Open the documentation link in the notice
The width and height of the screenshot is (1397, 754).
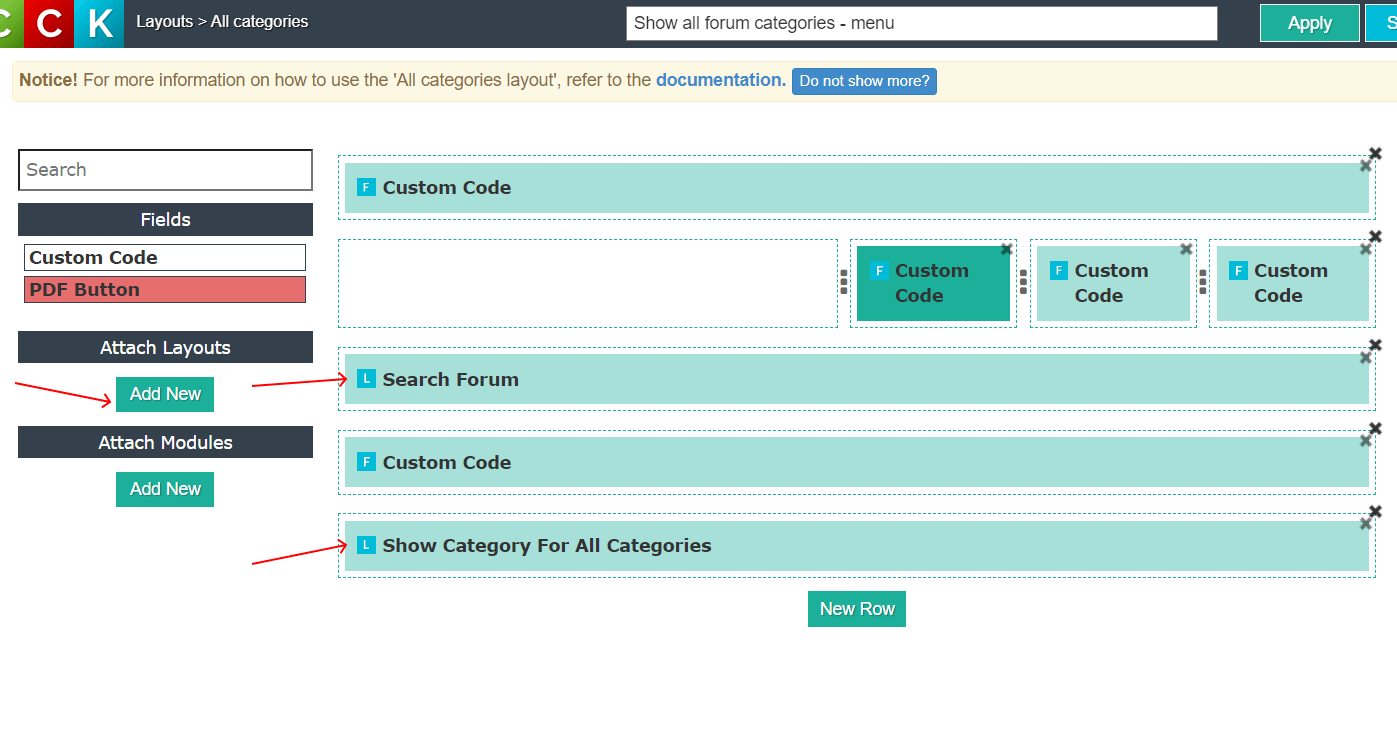click(721, 80)
